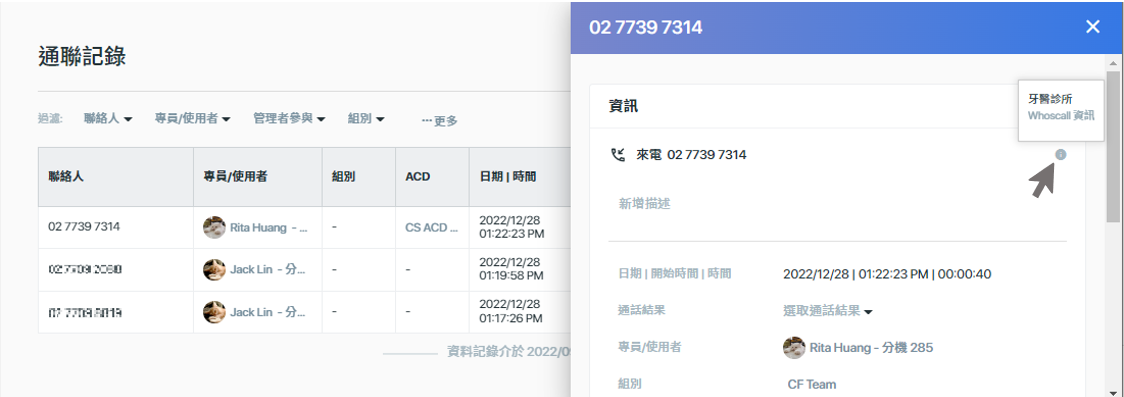The width and height of the screenshot is (1124, 397).
Task: Click Jack Lin avatar in 01:19:58 PM row
Action: click(x=214, y=269)
